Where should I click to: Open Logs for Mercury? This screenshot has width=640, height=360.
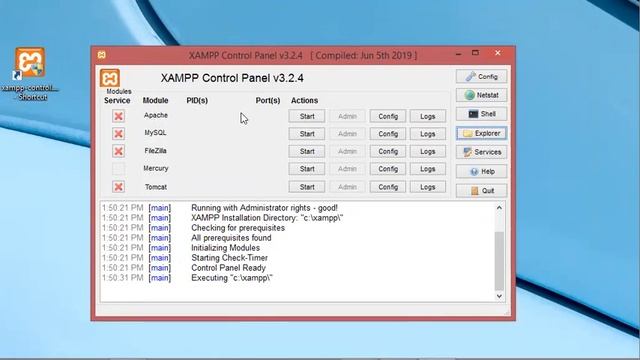tap(428, 169)
